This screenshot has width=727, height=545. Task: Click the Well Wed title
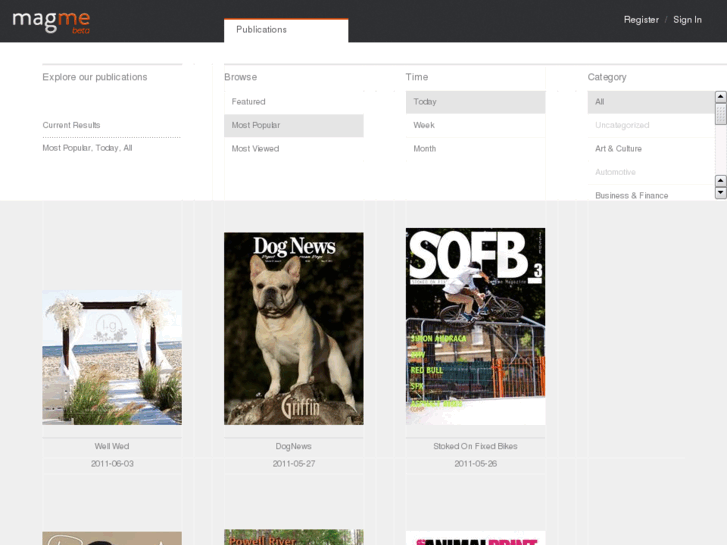point(112,447)
